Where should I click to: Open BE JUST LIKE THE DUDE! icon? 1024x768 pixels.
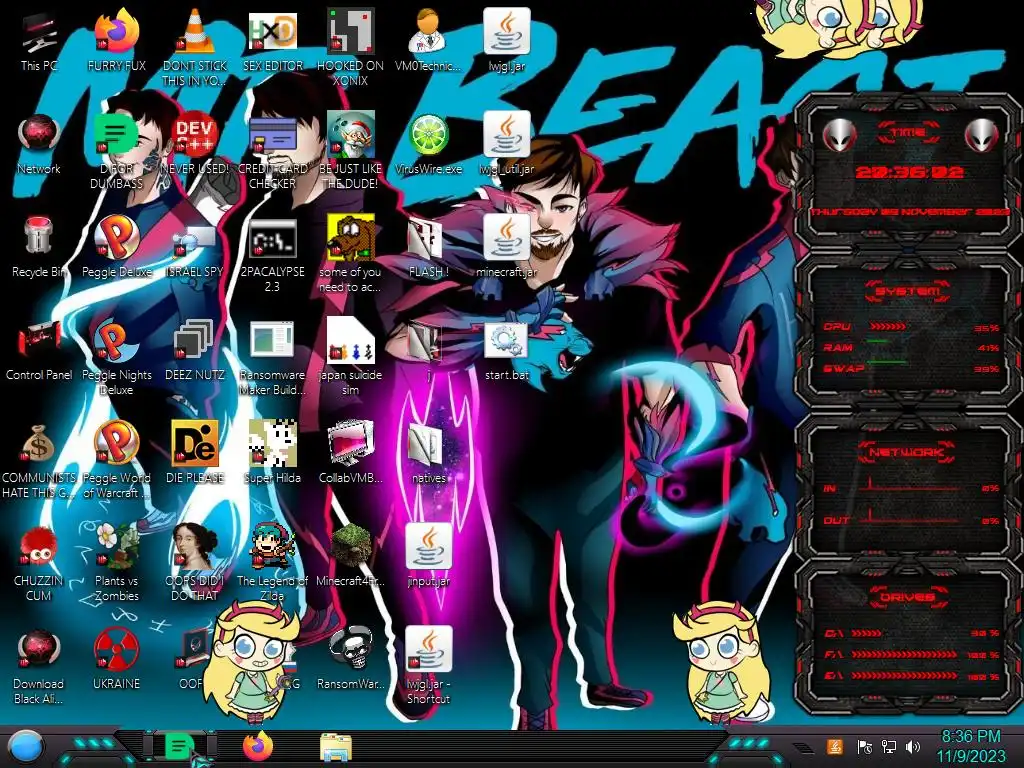[x=351, y=135]
